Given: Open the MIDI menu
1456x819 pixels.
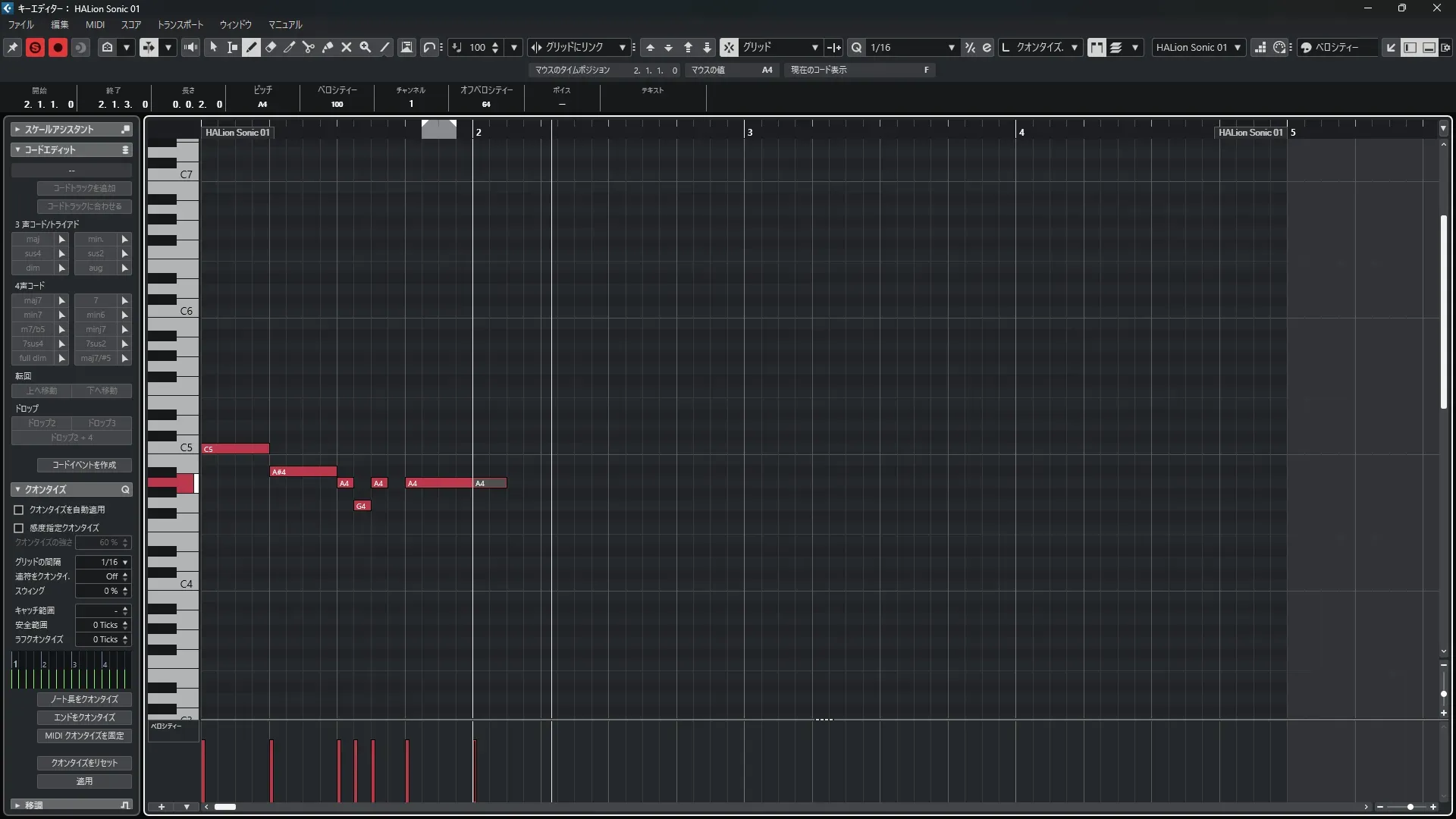Looking at the screenshot, I should 95,25.
